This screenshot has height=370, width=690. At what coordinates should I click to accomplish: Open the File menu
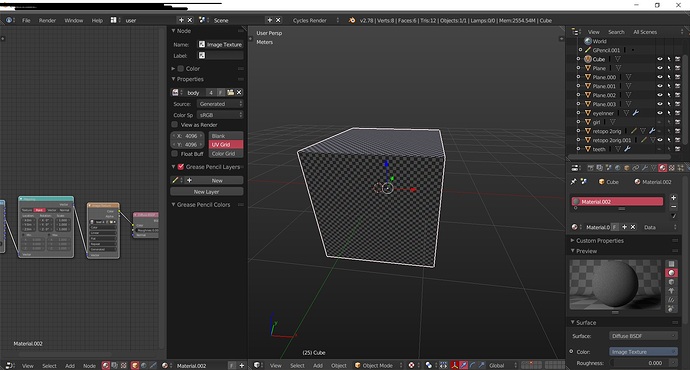click(26, 20)
